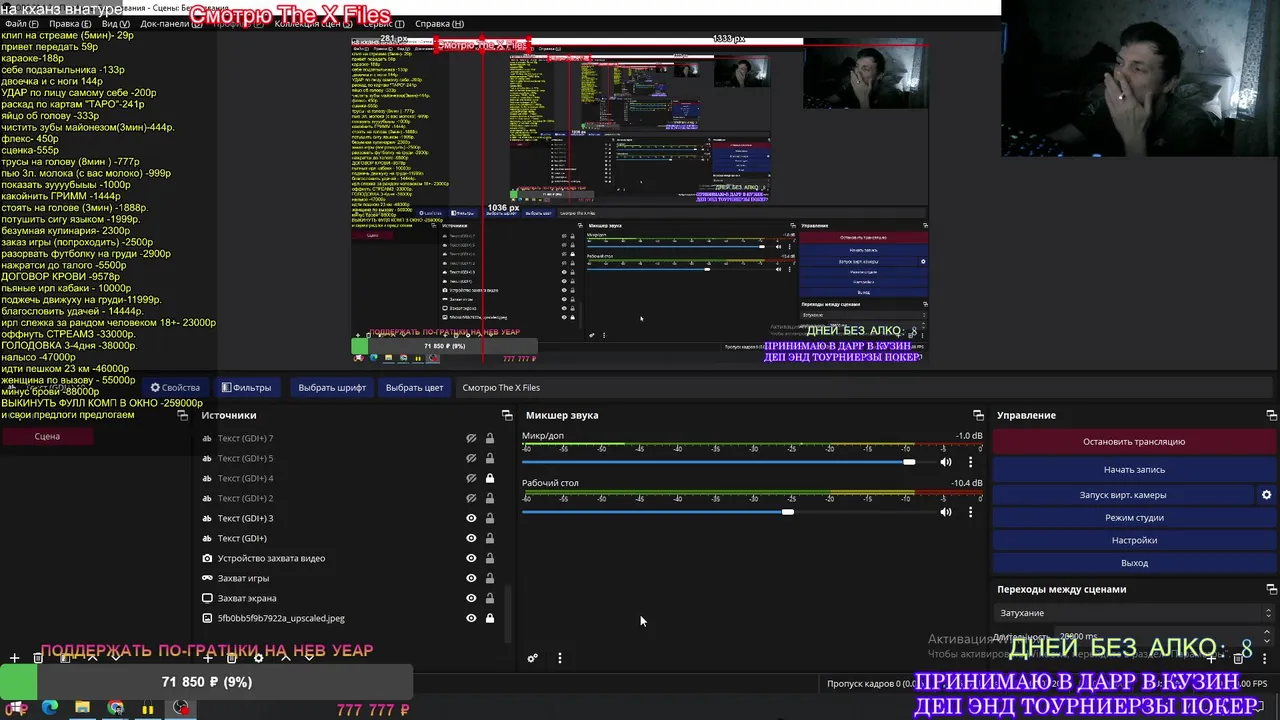Adjust the Рабочий стол volume slider handle
The width and height of the screenshot is (1280, 720).
[788, 512]
